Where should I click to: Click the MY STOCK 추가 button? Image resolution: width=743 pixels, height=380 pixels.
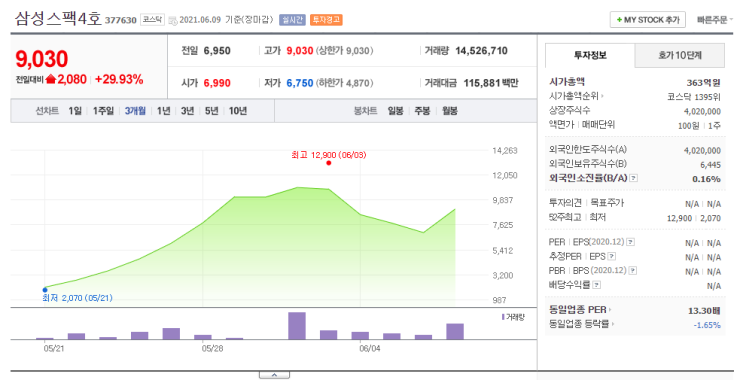point(647,20)
